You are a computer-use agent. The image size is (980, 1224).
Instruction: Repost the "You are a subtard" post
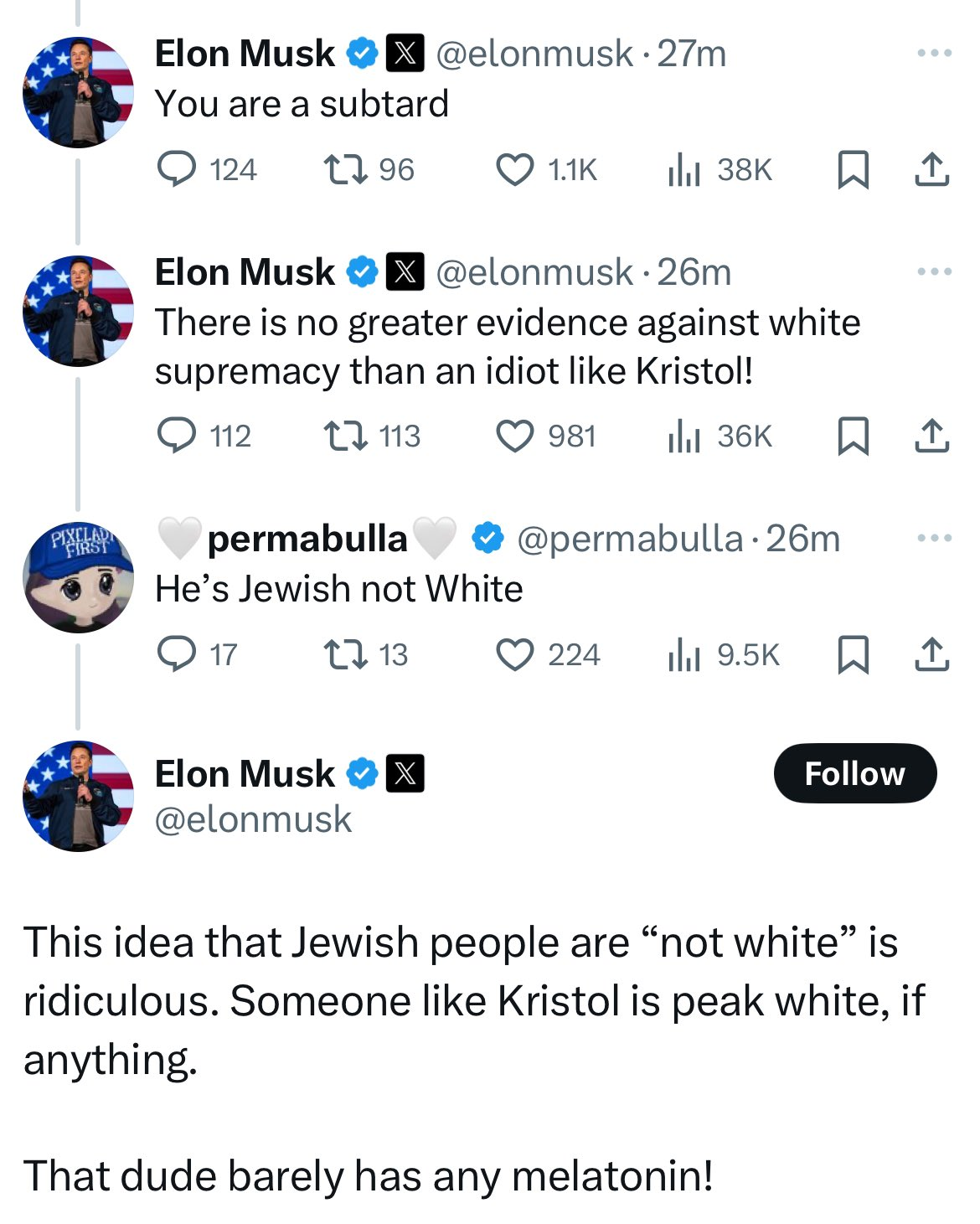pyautogui.click(x=345, y=169)
